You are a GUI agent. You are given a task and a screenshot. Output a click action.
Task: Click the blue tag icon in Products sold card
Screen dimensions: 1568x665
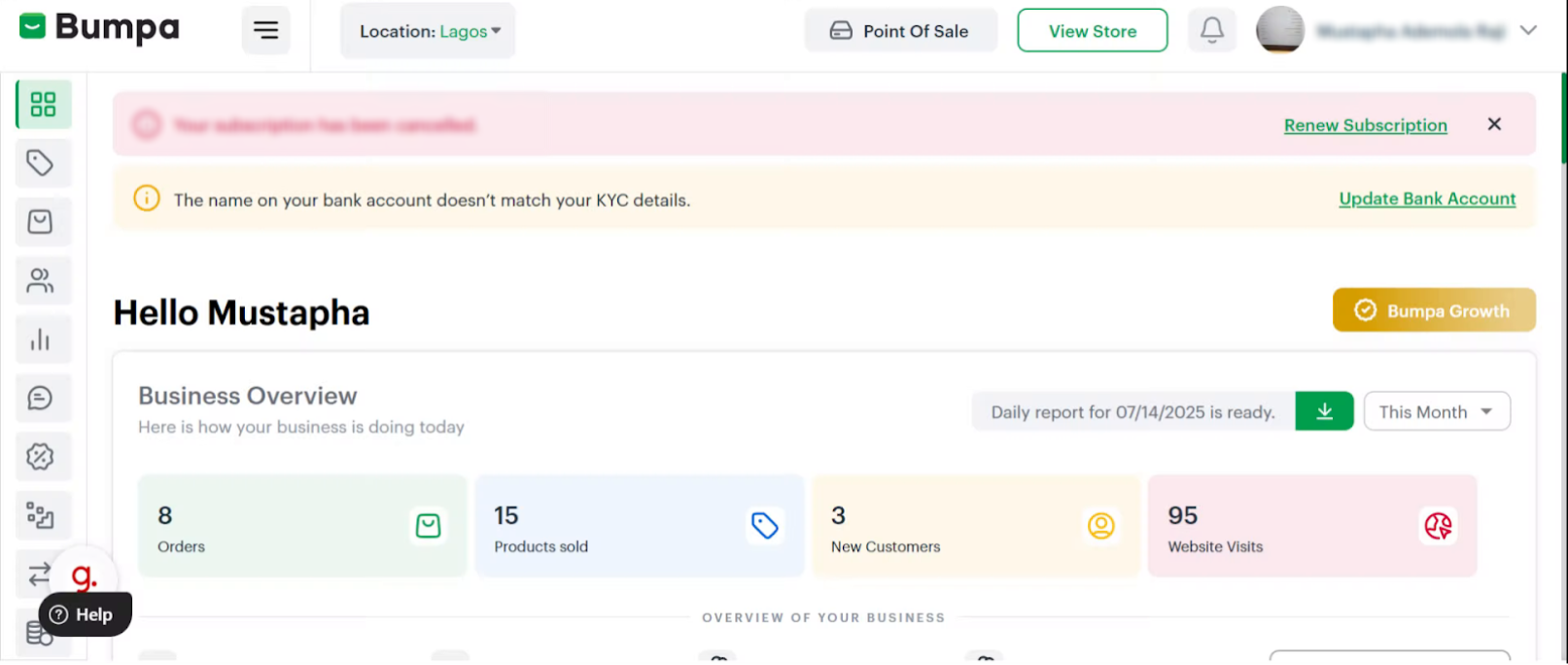(x=765, y=526)
